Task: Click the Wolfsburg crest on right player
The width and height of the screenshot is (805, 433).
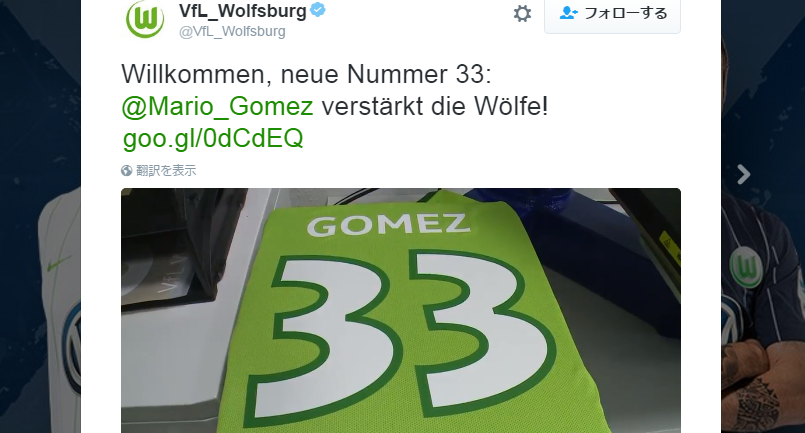Action: tap(745, 267)
